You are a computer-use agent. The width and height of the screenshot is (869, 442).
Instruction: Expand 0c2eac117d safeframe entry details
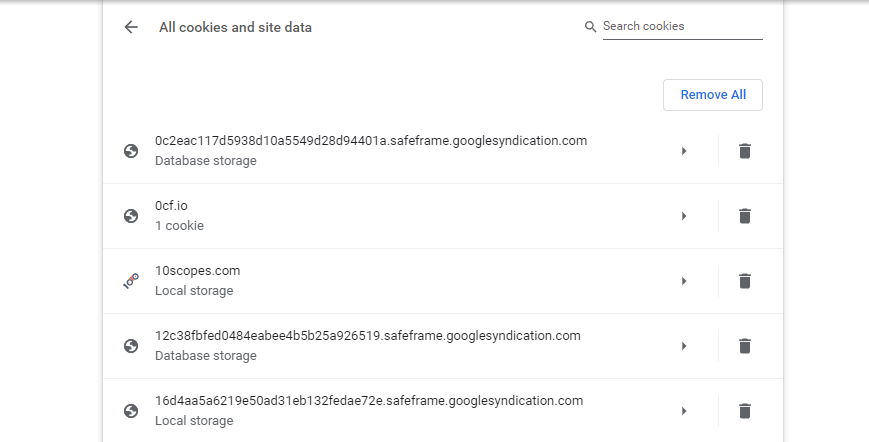684,151
